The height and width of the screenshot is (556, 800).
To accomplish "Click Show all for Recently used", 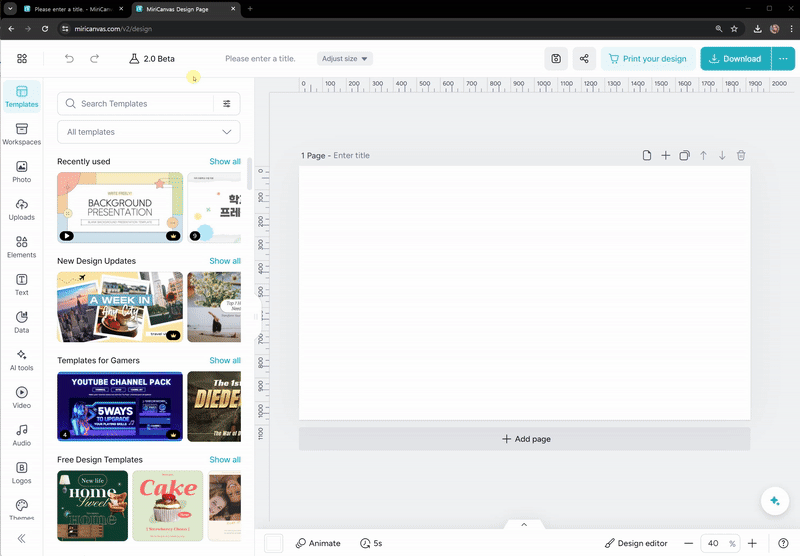I will 224,161.
